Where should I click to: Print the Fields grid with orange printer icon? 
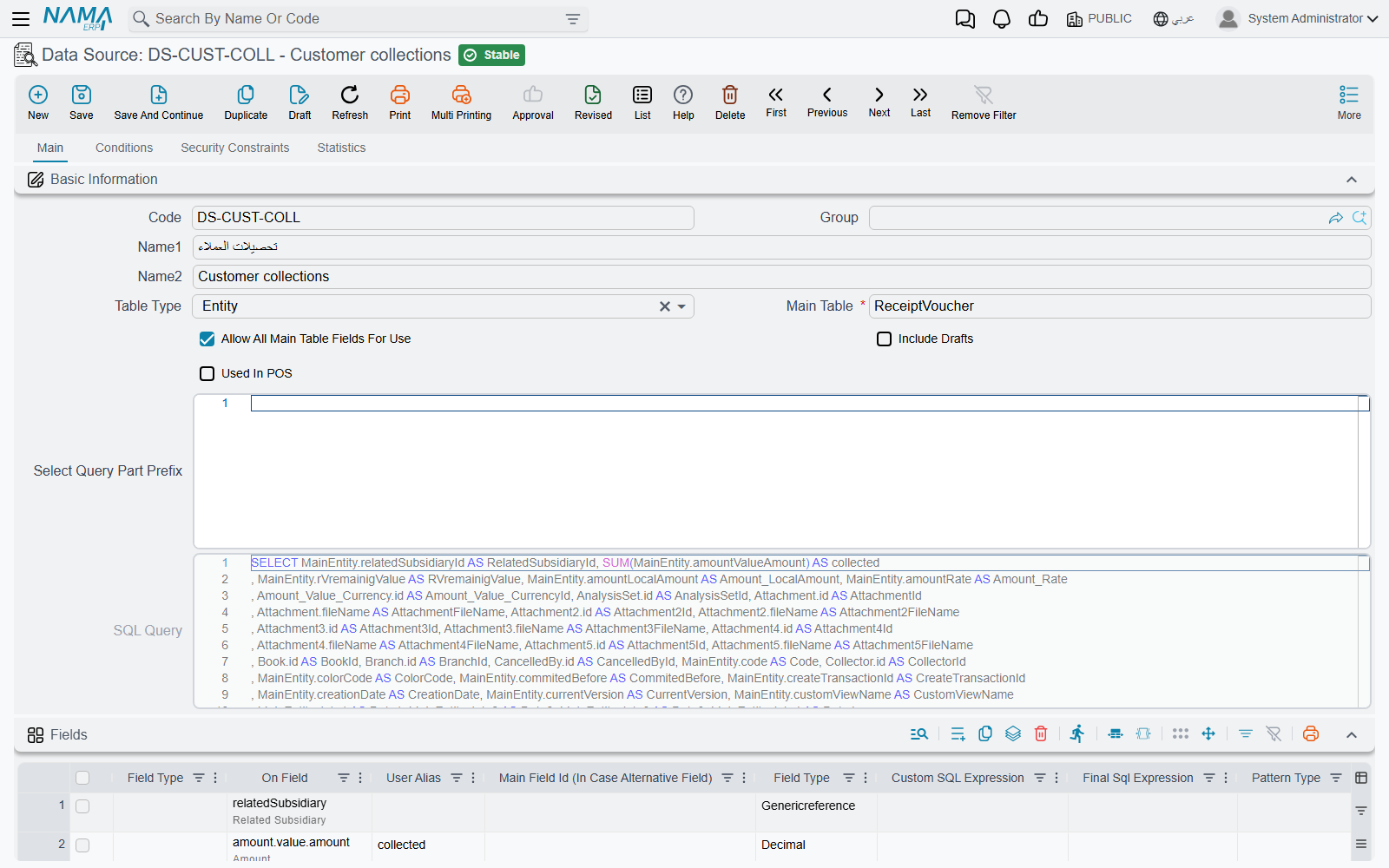coord(1311,734)
